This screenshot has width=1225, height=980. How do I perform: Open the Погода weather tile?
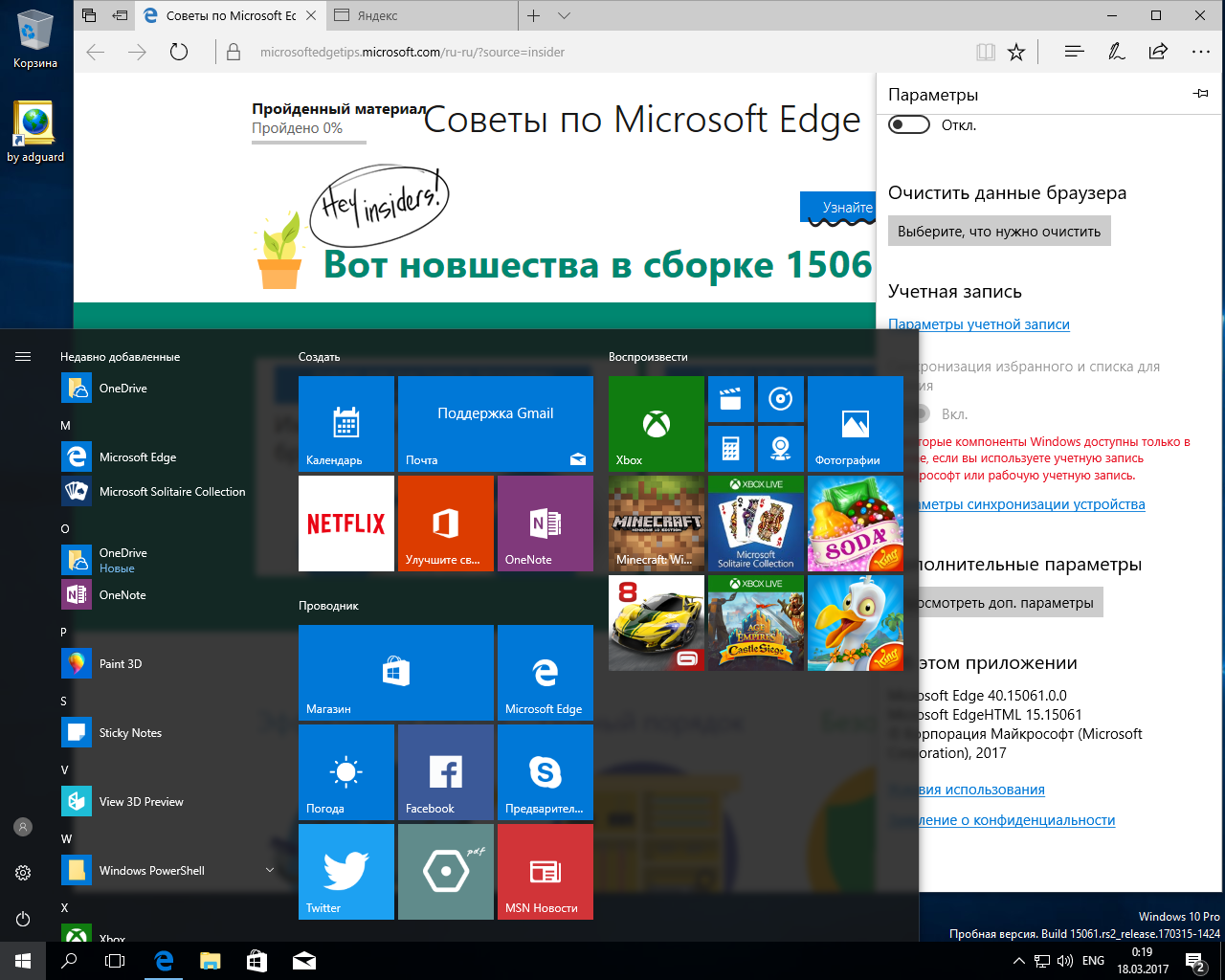(x=346, y=772)
